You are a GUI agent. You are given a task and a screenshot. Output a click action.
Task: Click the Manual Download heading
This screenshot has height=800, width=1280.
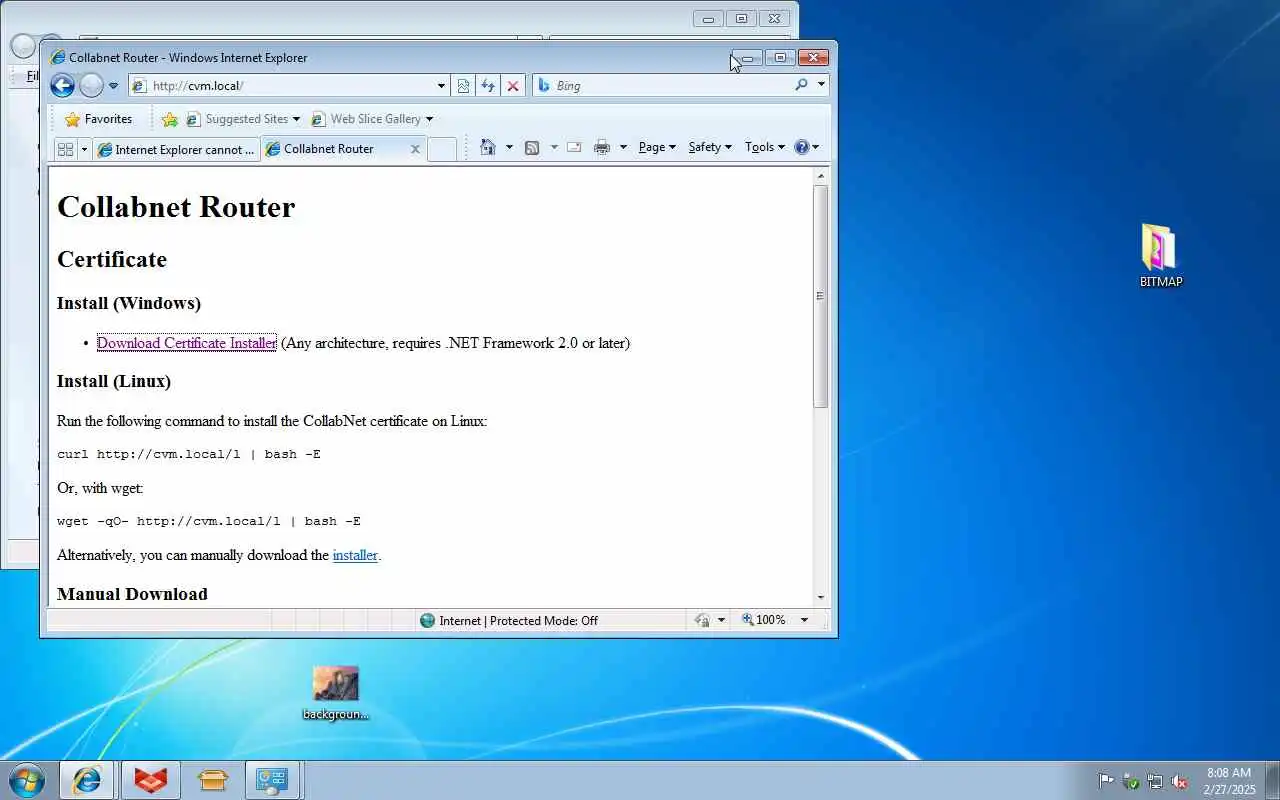click(132, 594)
